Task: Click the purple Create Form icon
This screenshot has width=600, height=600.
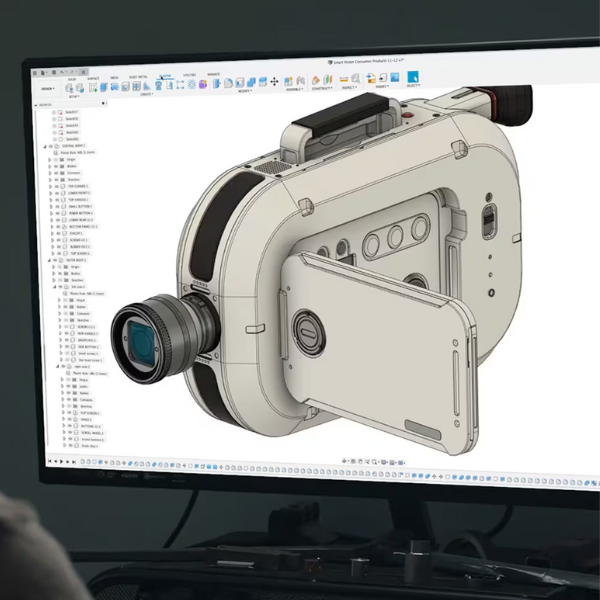Action: tap(202, 85)
